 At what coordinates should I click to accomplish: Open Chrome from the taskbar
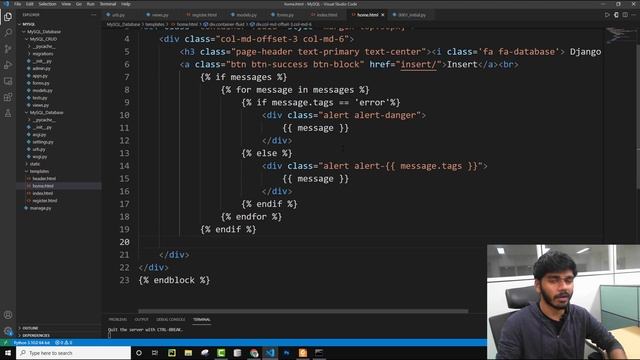pos(254,353)
